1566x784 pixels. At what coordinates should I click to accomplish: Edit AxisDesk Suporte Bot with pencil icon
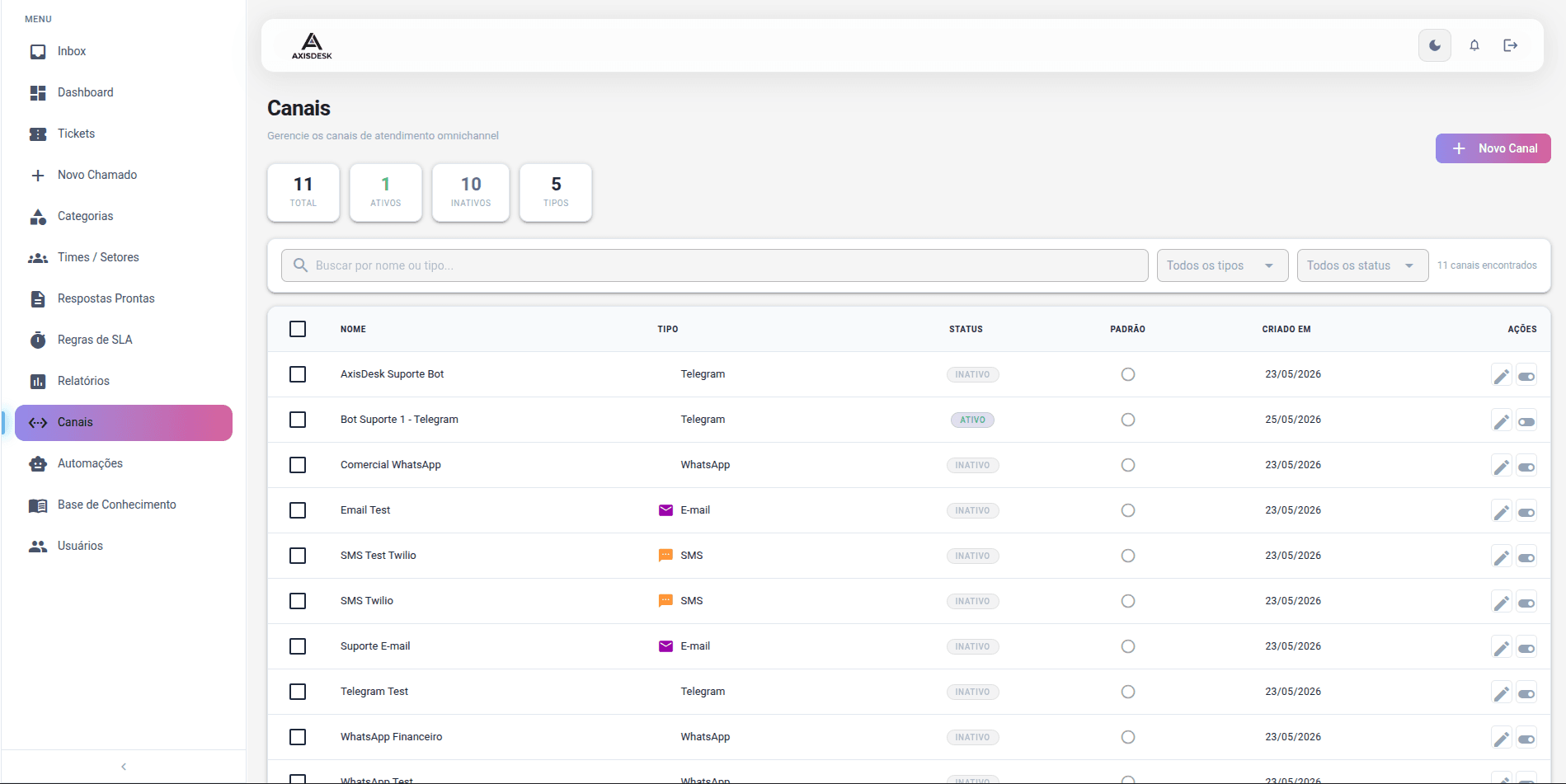(x=1502, y=376)
